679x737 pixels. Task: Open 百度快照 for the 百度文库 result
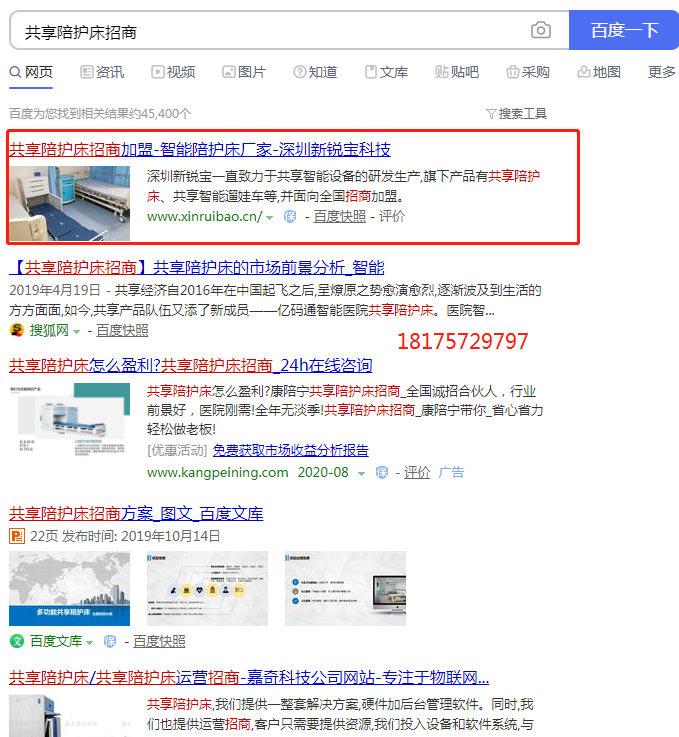tap(159, 642)
